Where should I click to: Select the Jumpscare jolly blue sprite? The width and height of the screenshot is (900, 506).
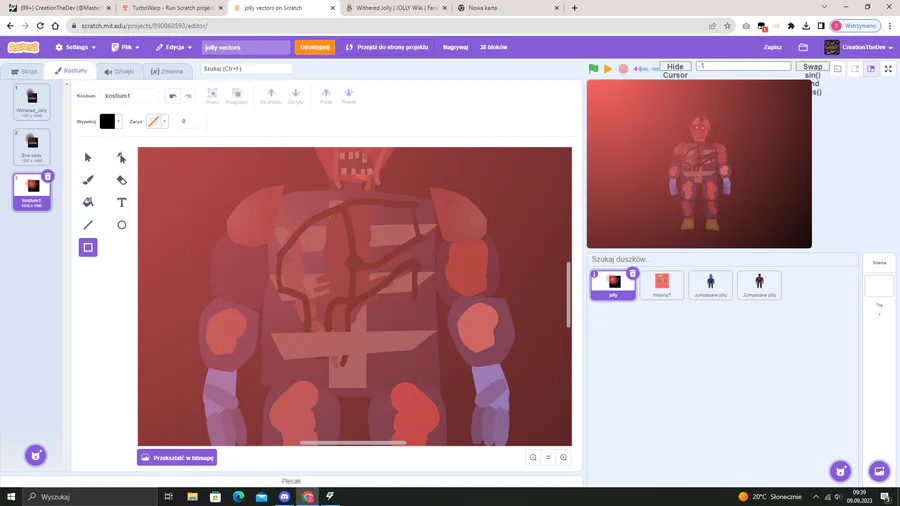tap(711, 285)
